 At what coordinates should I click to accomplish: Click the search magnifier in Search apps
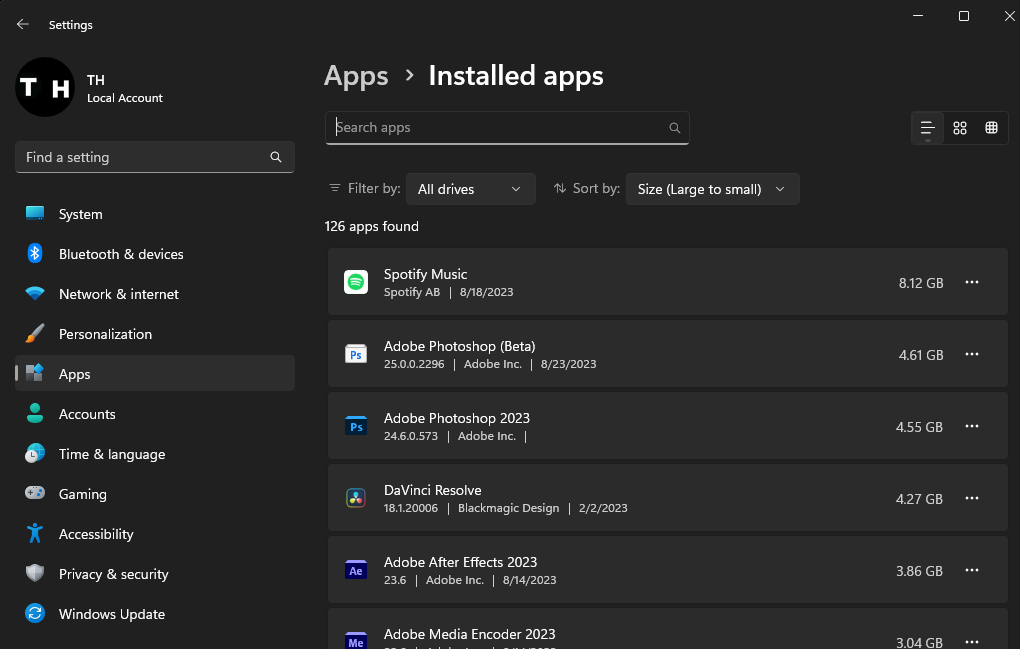675,128
